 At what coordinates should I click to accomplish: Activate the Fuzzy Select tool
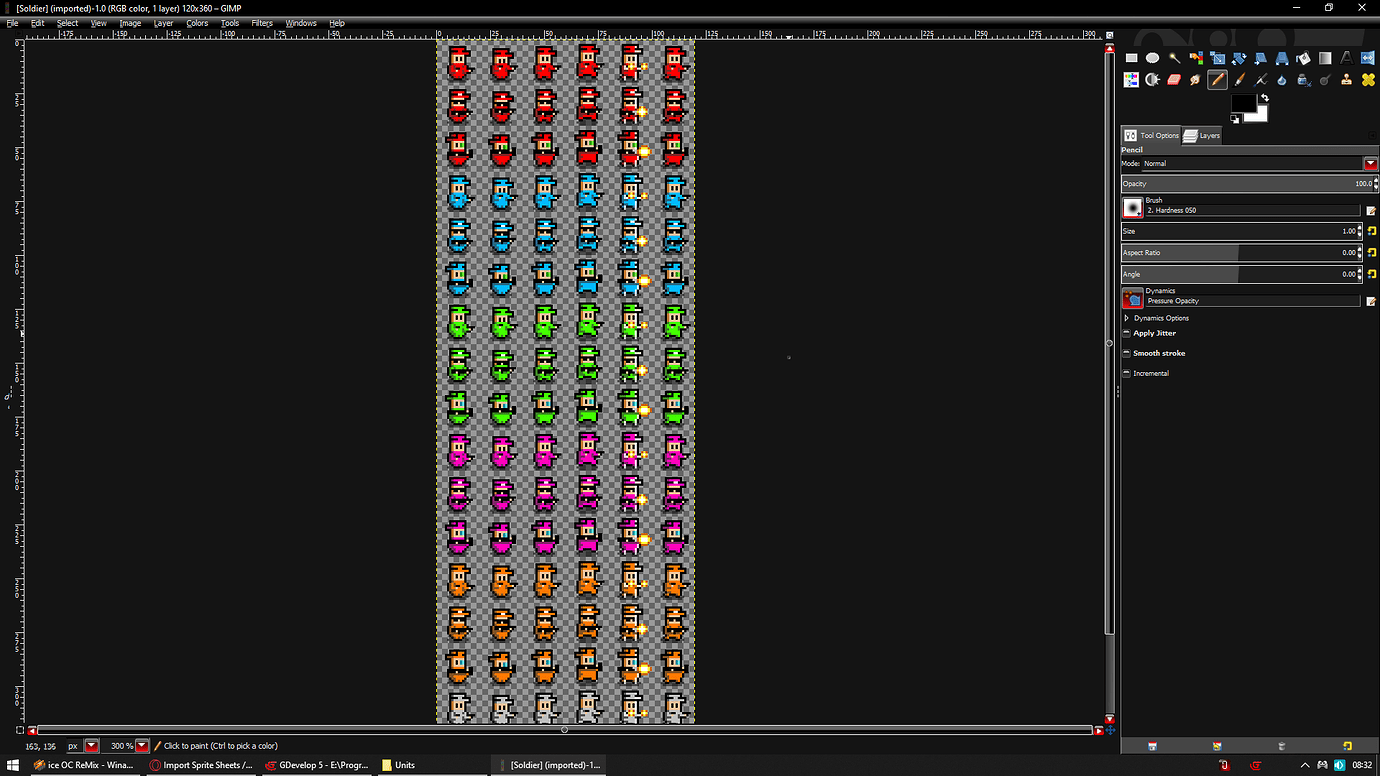point(1174,57)
